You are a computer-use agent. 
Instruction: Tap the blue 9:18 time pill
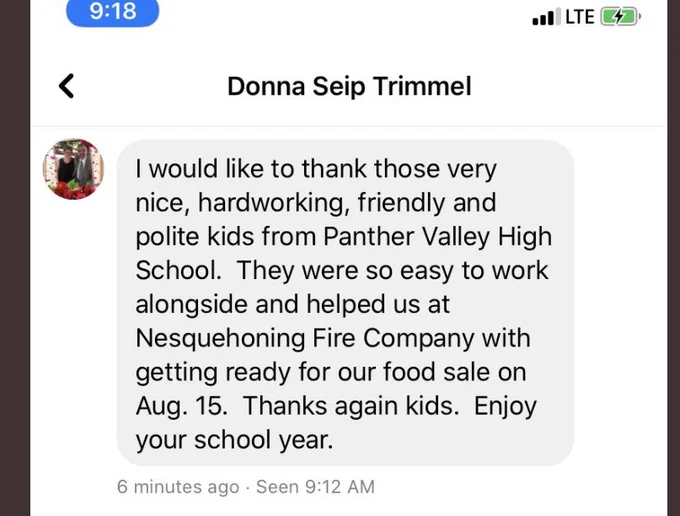(x=113, y=12)
